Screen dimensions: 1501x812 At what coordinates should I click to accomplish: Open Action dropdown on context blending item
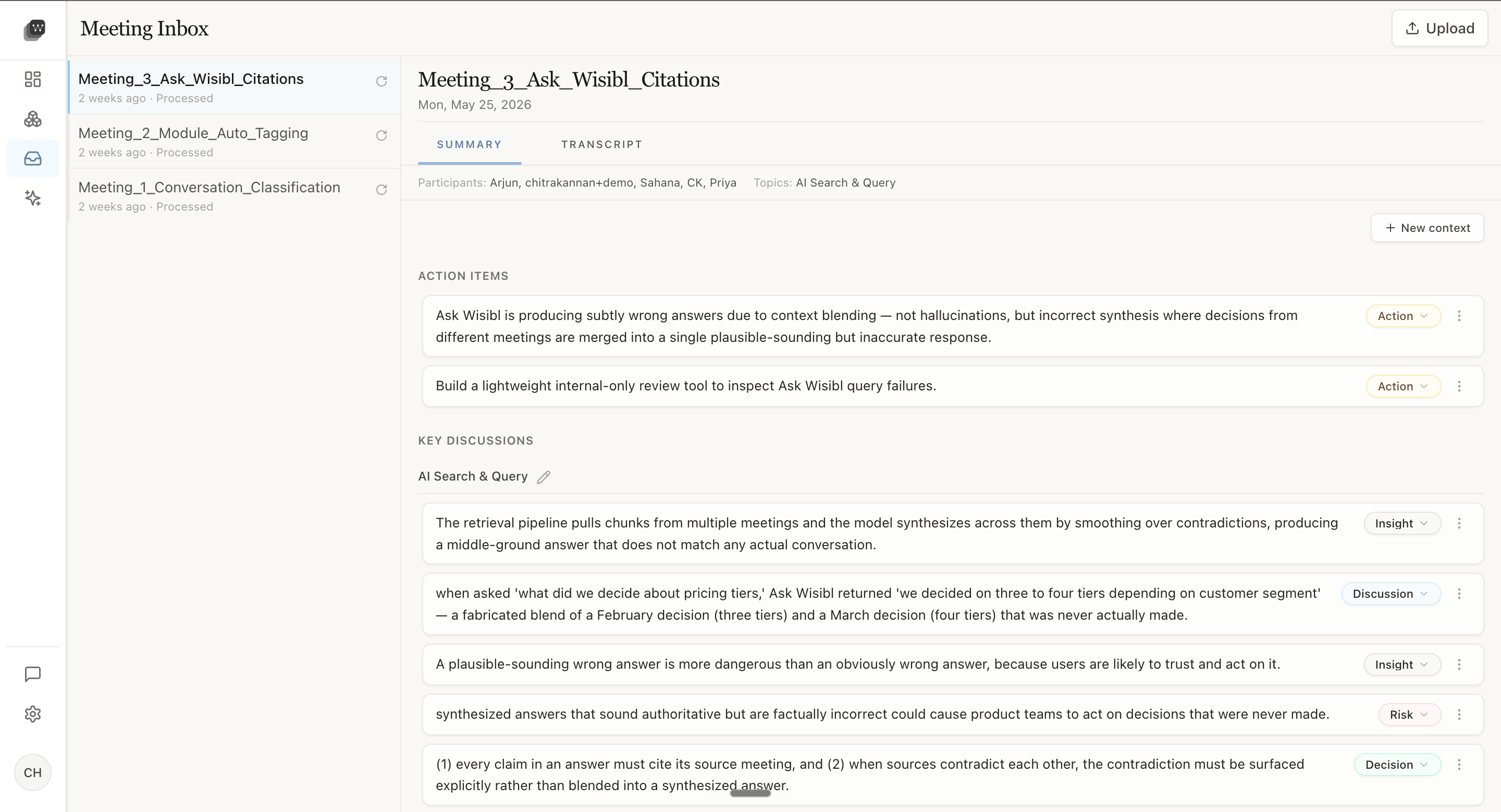[1403, 316]
